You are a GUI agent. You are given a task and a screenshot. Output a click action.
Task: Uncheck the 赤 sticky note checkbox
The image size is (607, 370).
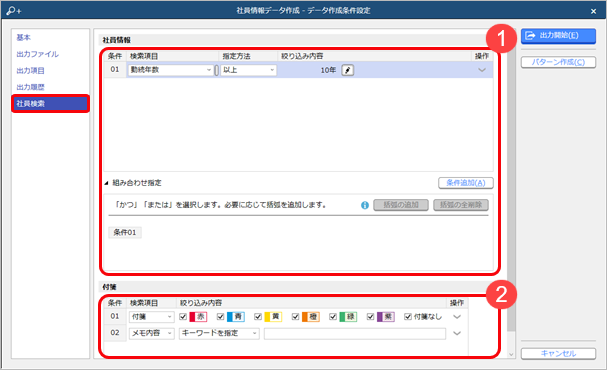(183, 317)
